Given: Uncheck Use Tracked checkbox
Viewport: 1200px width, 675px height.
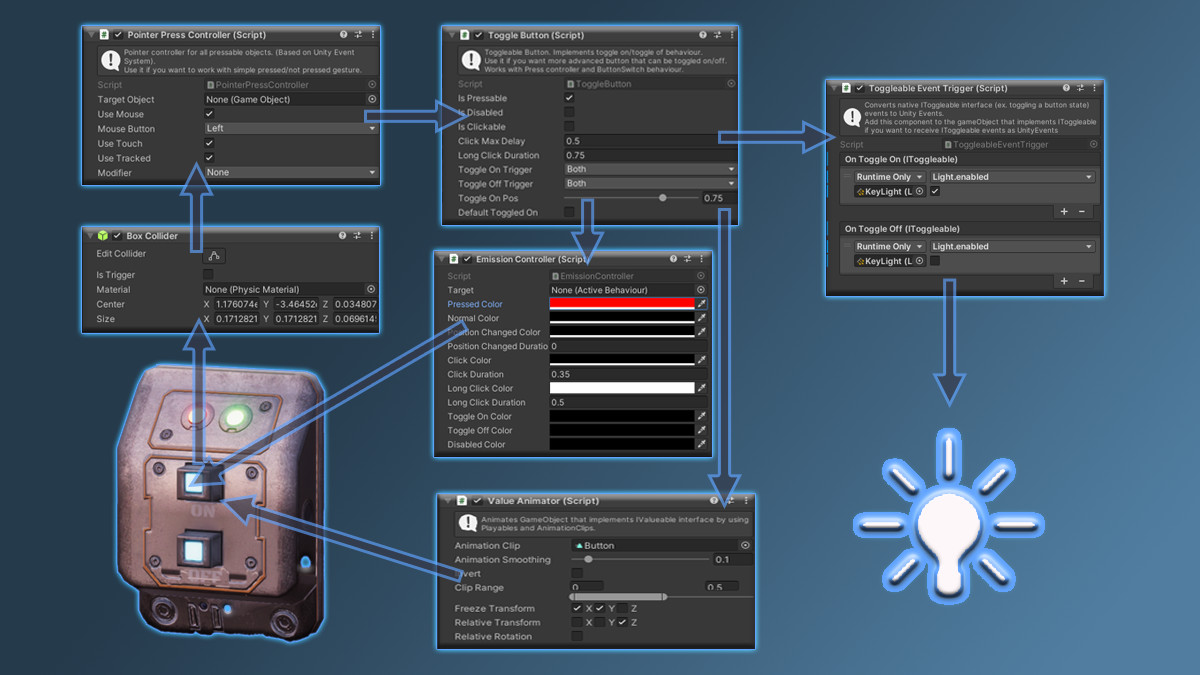Looking at the screenshot, I should (209, 158).
